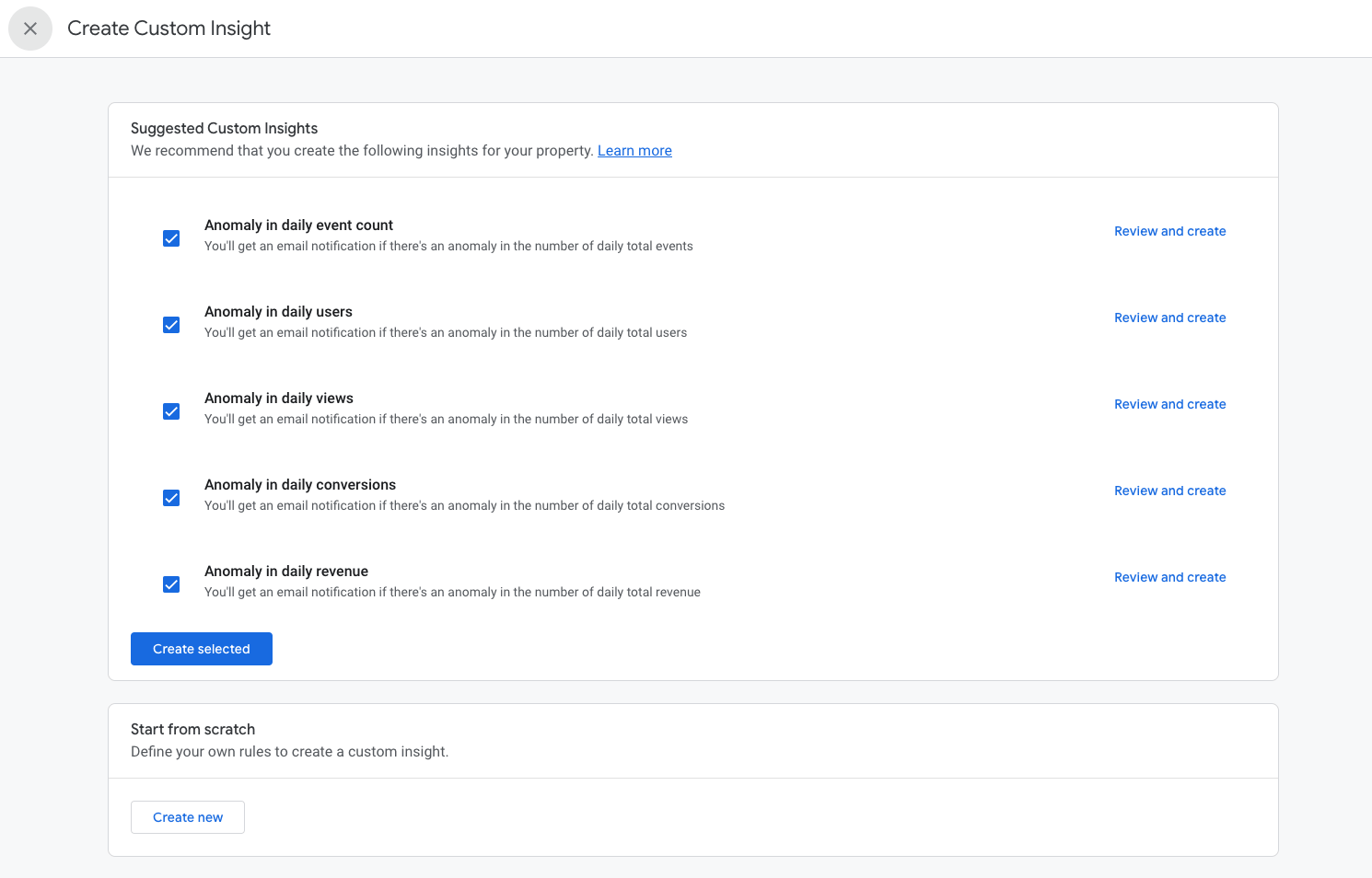Toggle Anomaly in daily revenue checkbox
Screen dimensions: 1372x878
171,584
